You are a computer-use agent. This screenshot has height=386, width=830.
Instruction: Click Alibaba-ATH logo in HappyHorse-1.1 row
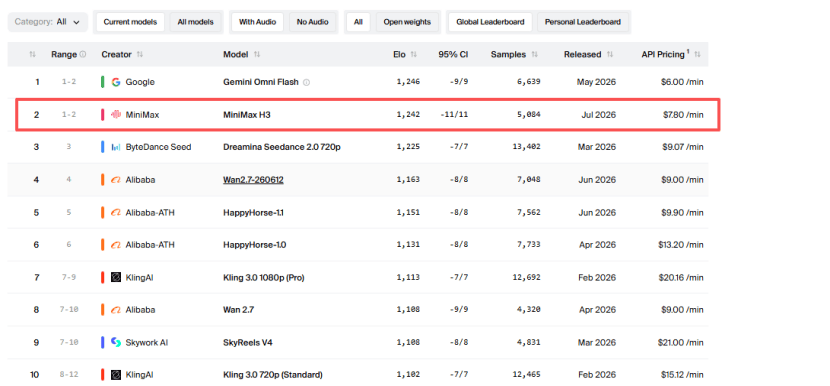click(116, 213)
